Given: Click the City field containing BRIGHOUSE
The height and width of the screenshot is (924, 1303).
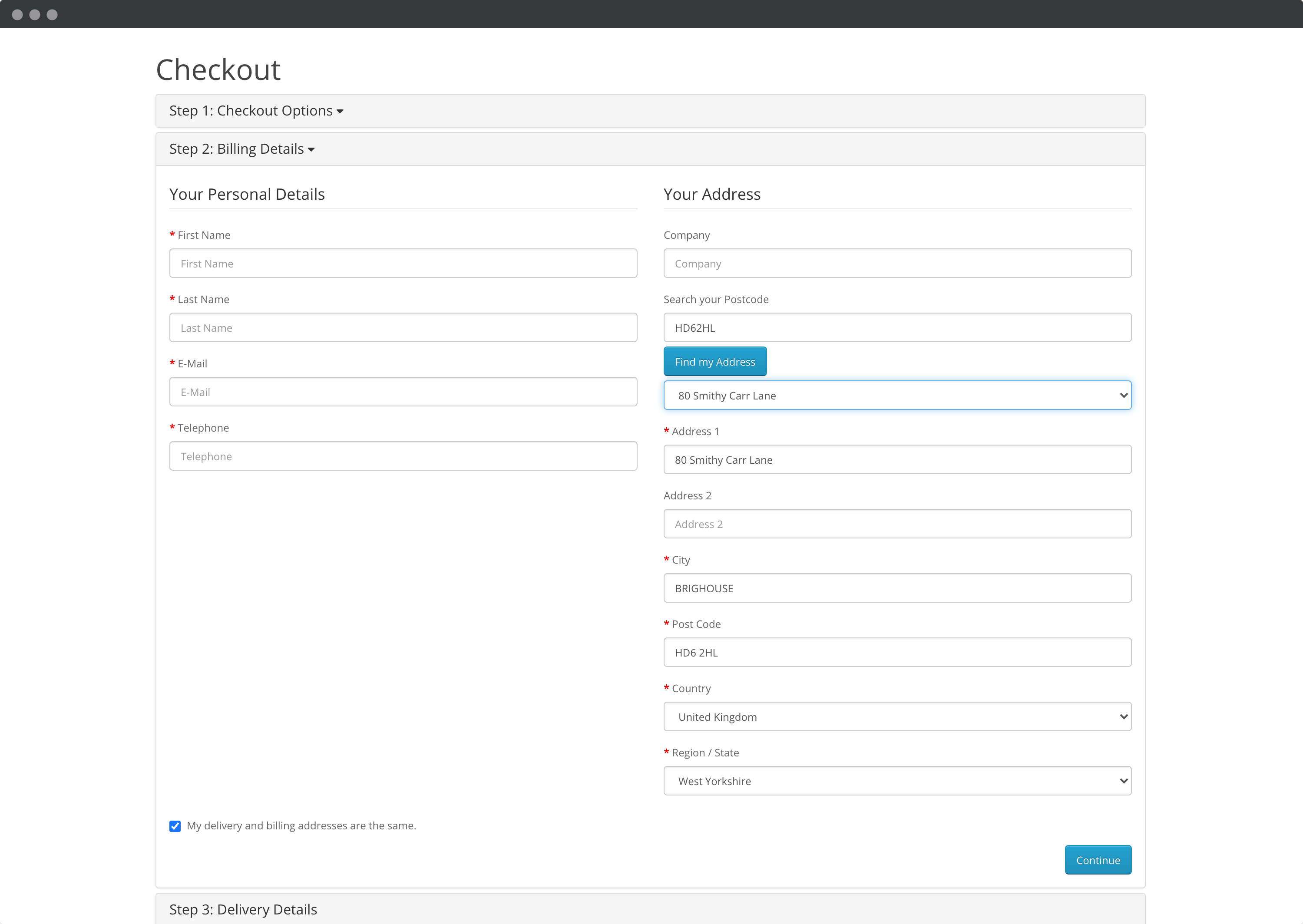Looking at the screenshot, I should coord(897,588).
